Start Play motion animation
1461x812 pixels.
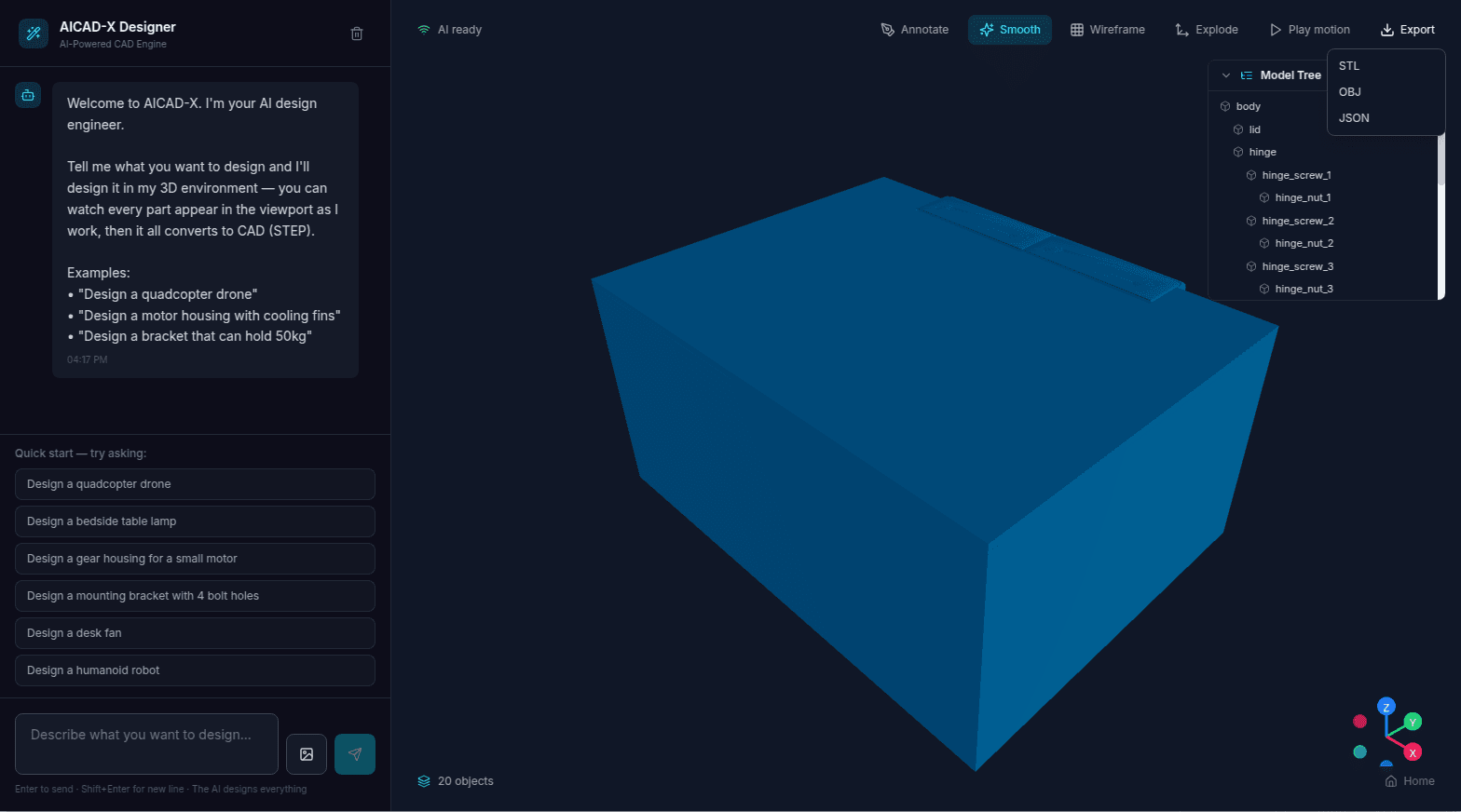coord(1309,30)
